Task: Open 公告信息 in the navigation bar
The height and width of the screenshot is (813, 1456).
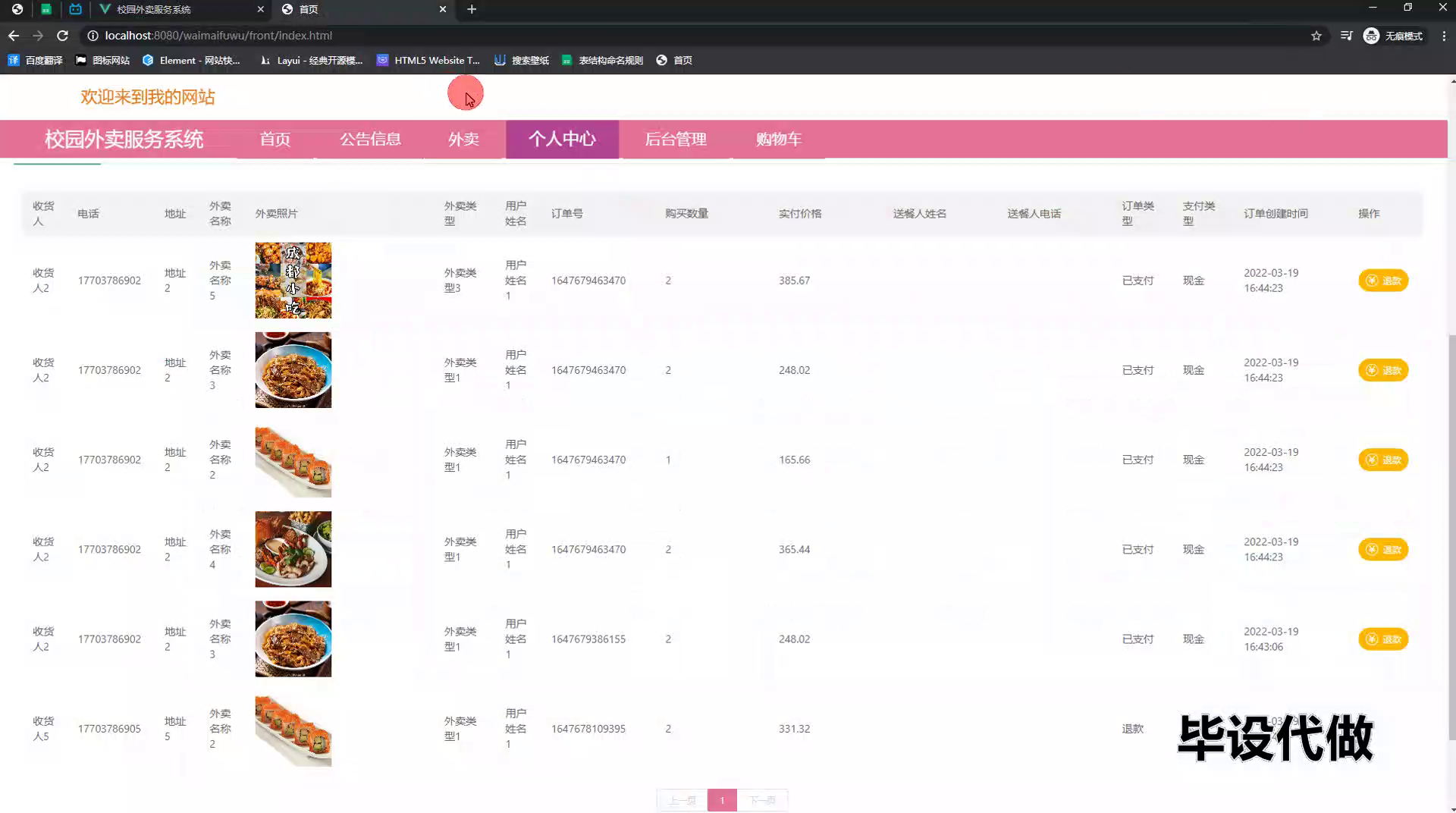Action: tap(370, 139)
